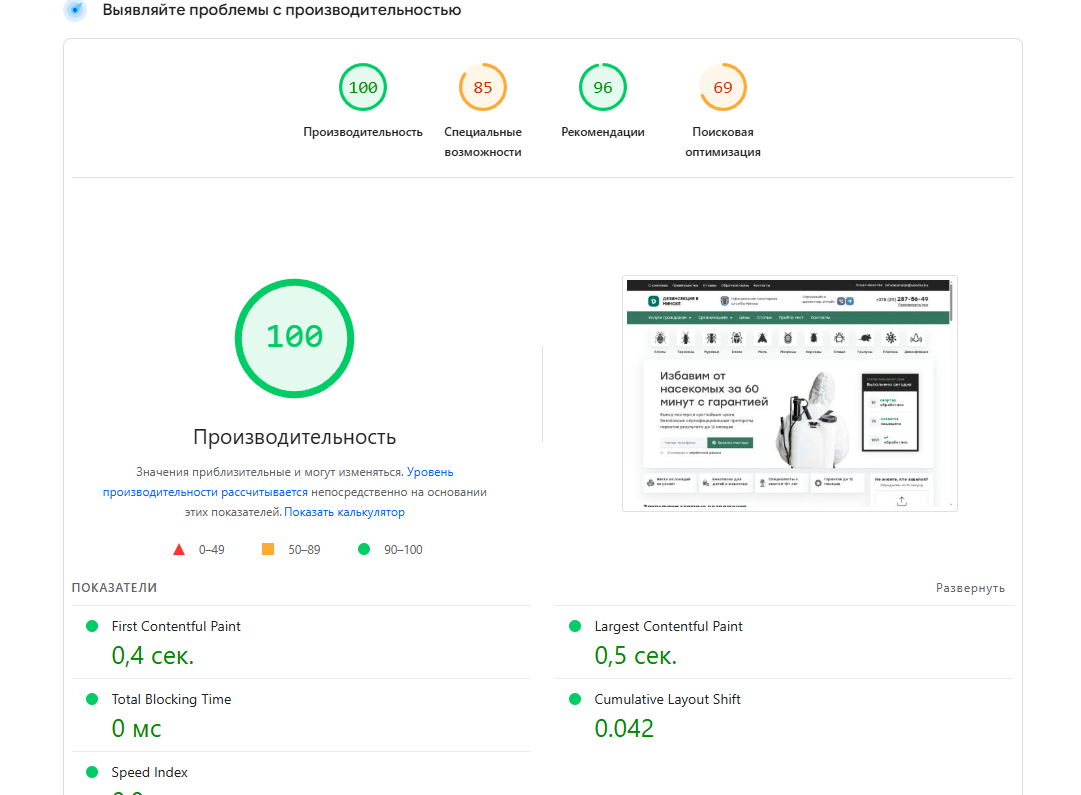Click the green circle 90–100 legend icon
Viewport: 1081px width, 795px height.
364,549
